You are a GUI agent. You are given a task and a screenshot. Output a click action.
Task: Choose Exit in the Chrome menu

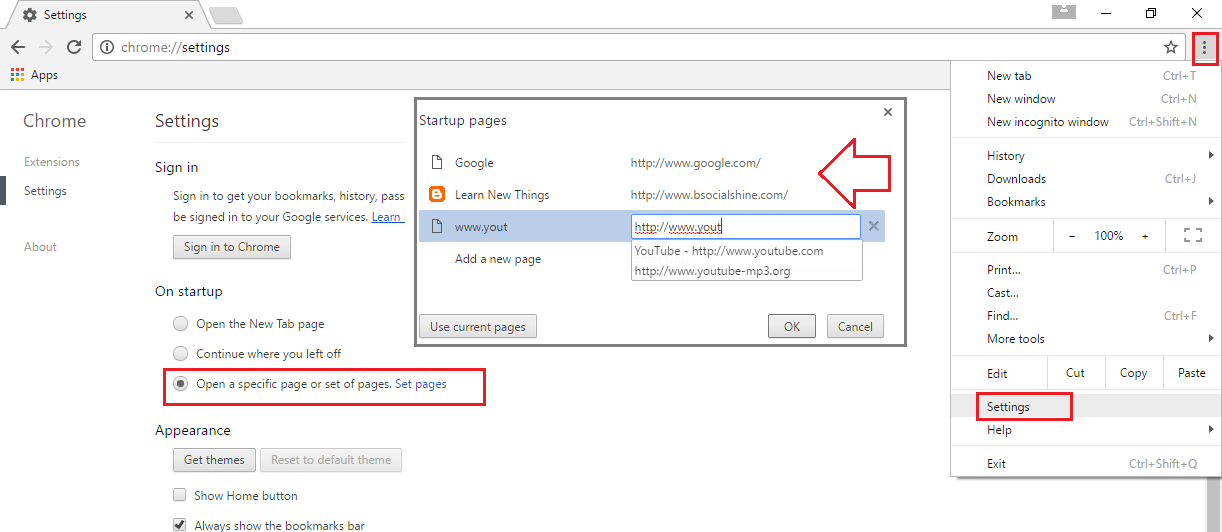tap(1086, 464)
